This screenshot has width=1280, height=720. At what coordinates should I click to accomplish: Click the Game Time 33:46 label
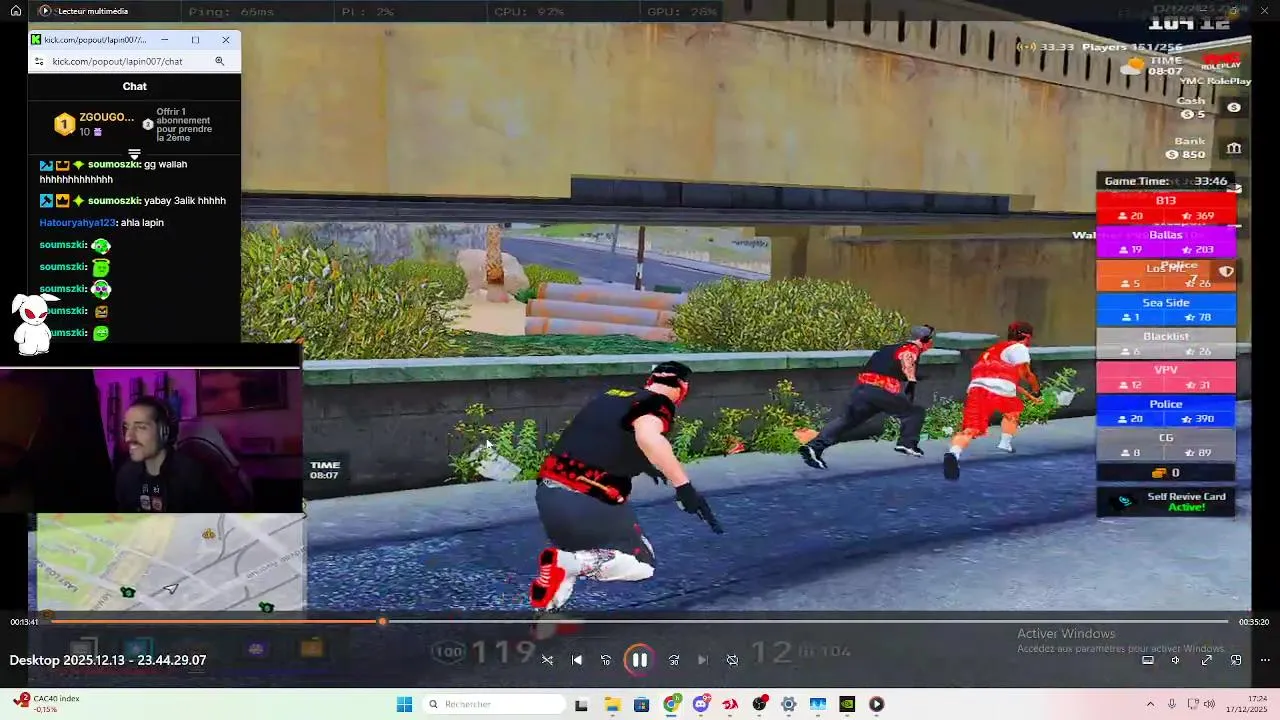1166,181
